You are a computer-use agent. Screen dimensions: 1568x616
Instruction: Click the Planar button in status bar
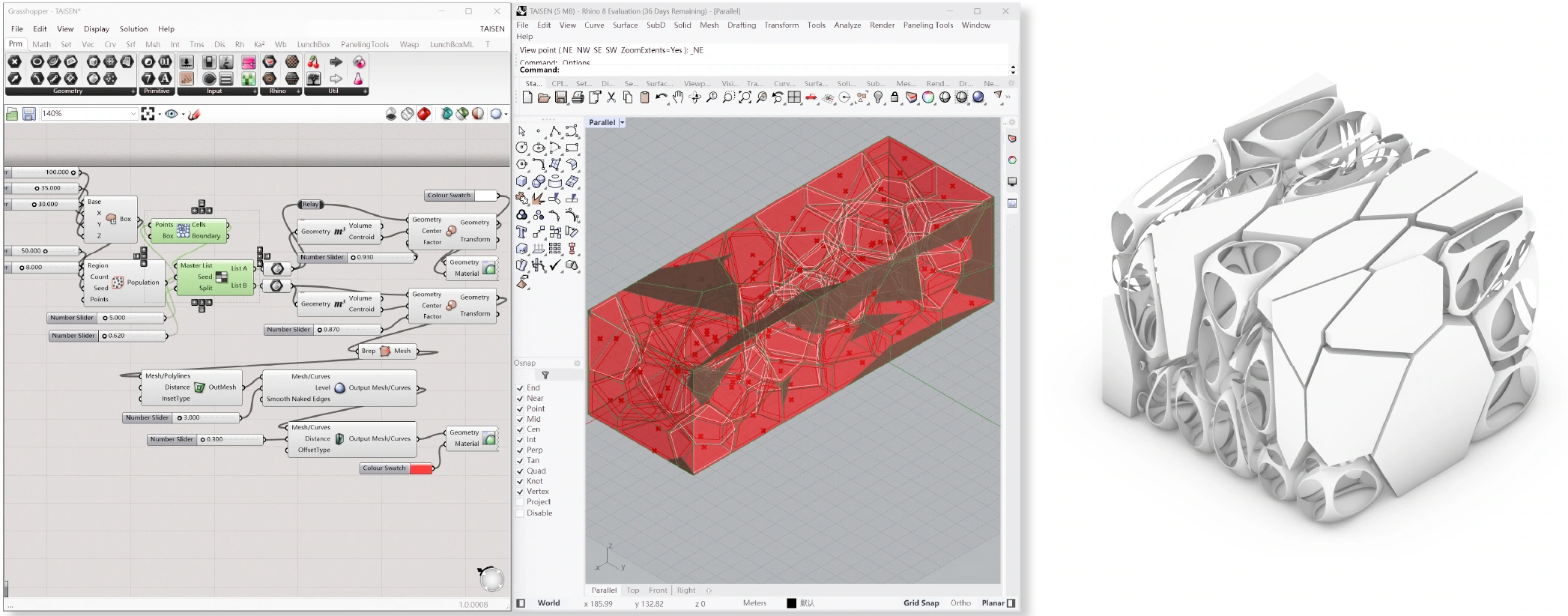point(993,603)
